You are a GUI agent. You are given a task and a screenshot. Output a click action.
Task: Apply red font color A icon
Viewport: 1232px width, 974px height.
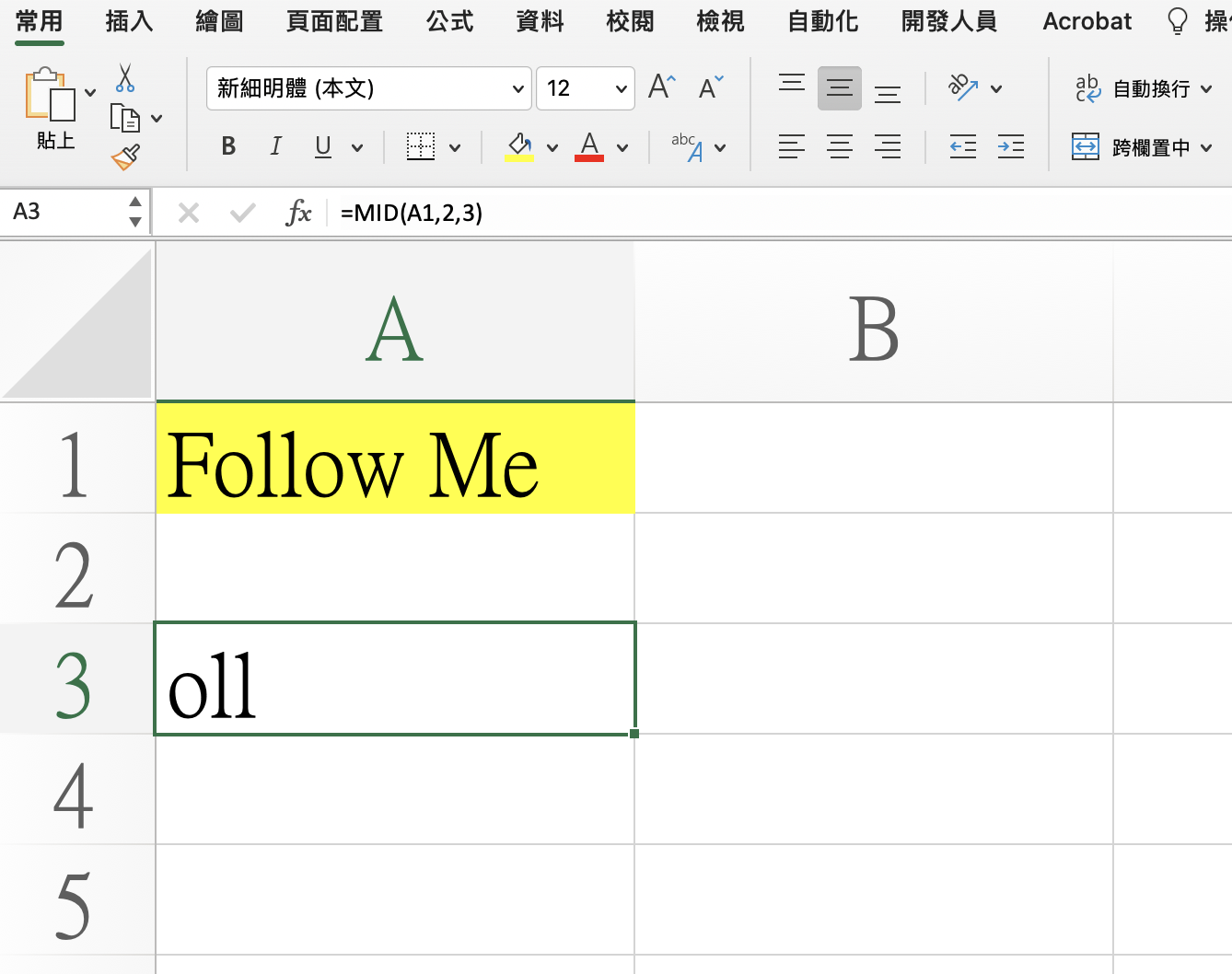coord(589,146)
